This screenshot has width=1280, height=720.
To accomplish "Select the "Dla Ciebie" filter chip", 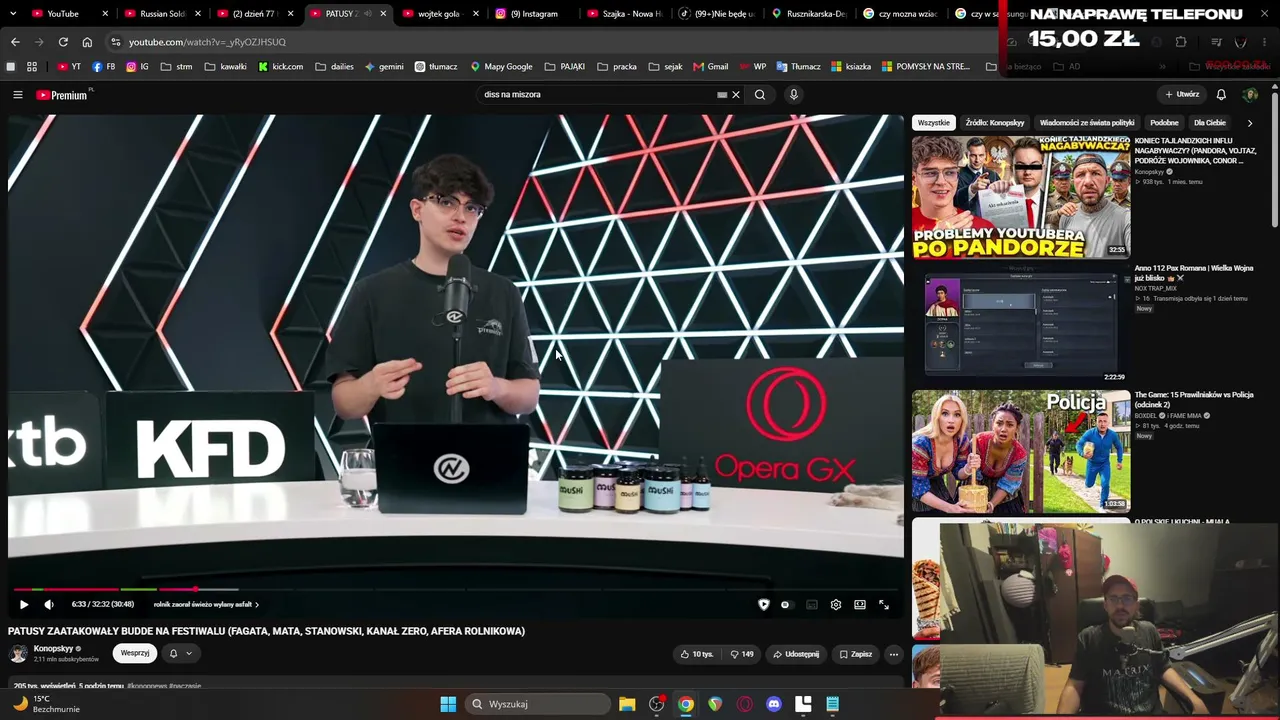I will (x=1210, y=123).
